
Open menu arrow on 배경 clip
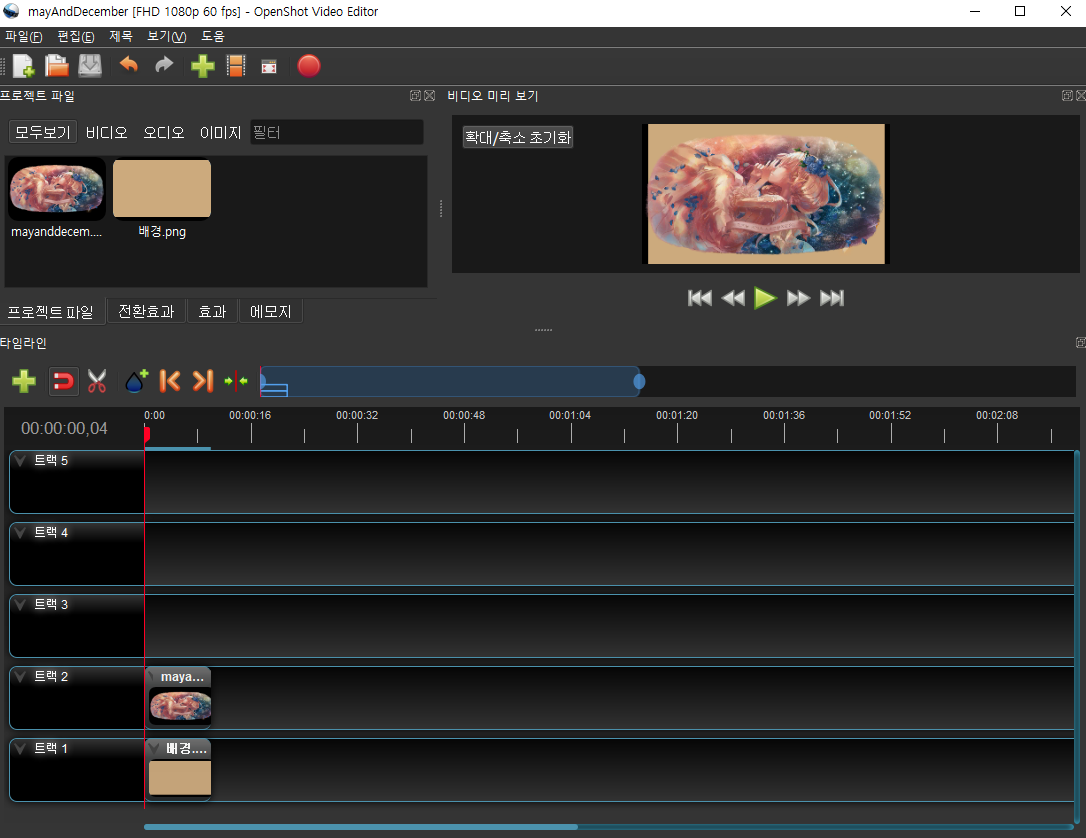[154, 749]
